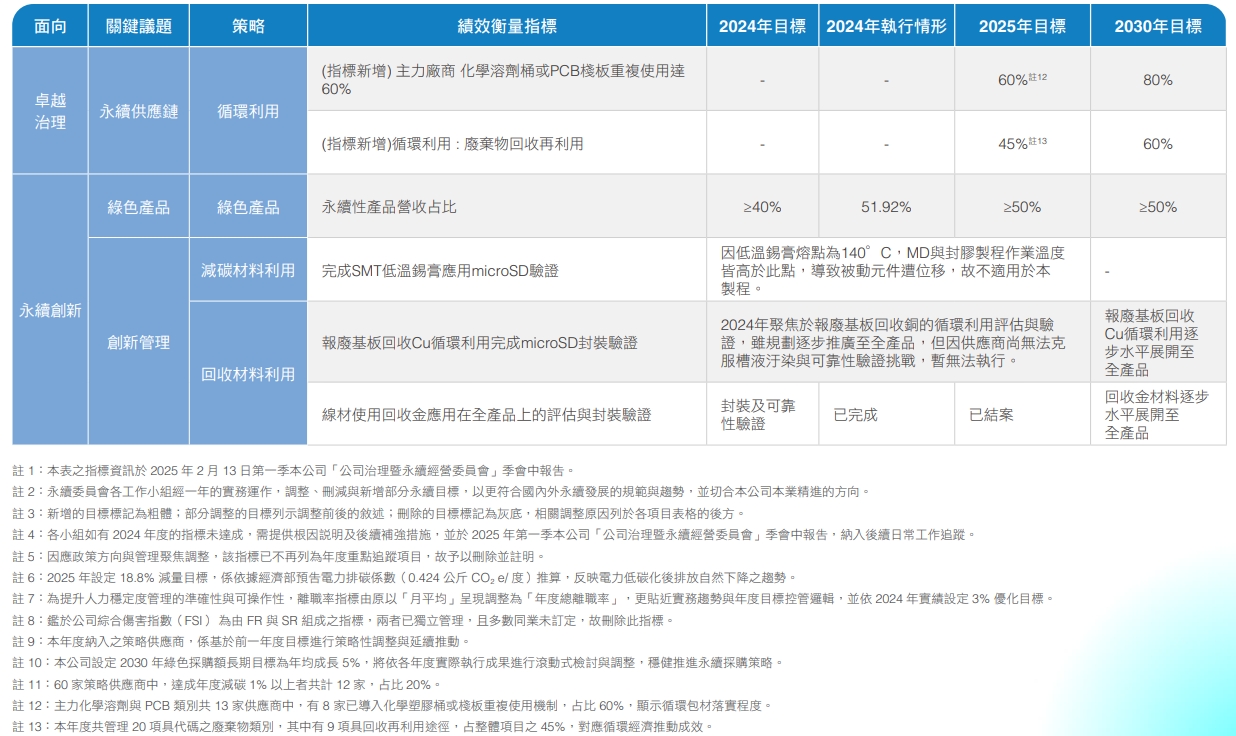Select the 永續創新 cell
1236x736 pixels.
click(x=50, y=310)
